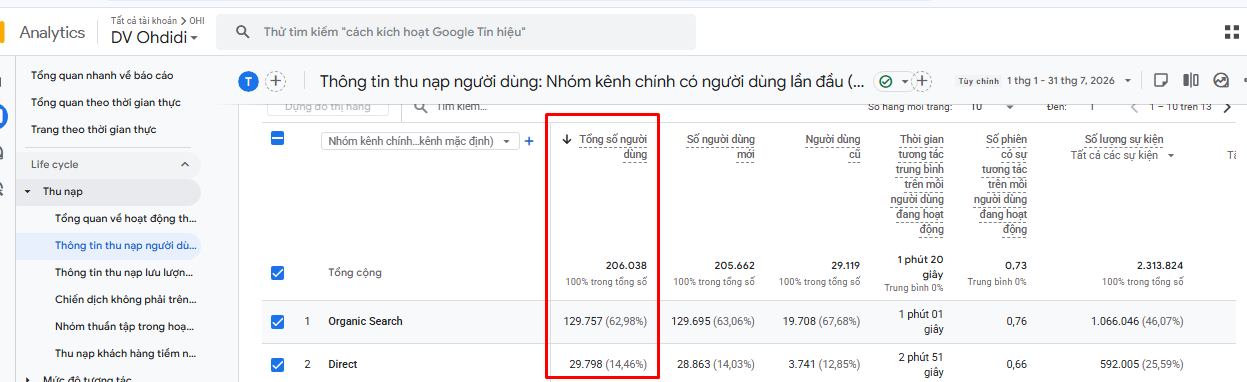The width and height of the screenshot is (1247, 382).
Task: Add a filter with the dashed plus after title
Action: [x=922, y=81]
